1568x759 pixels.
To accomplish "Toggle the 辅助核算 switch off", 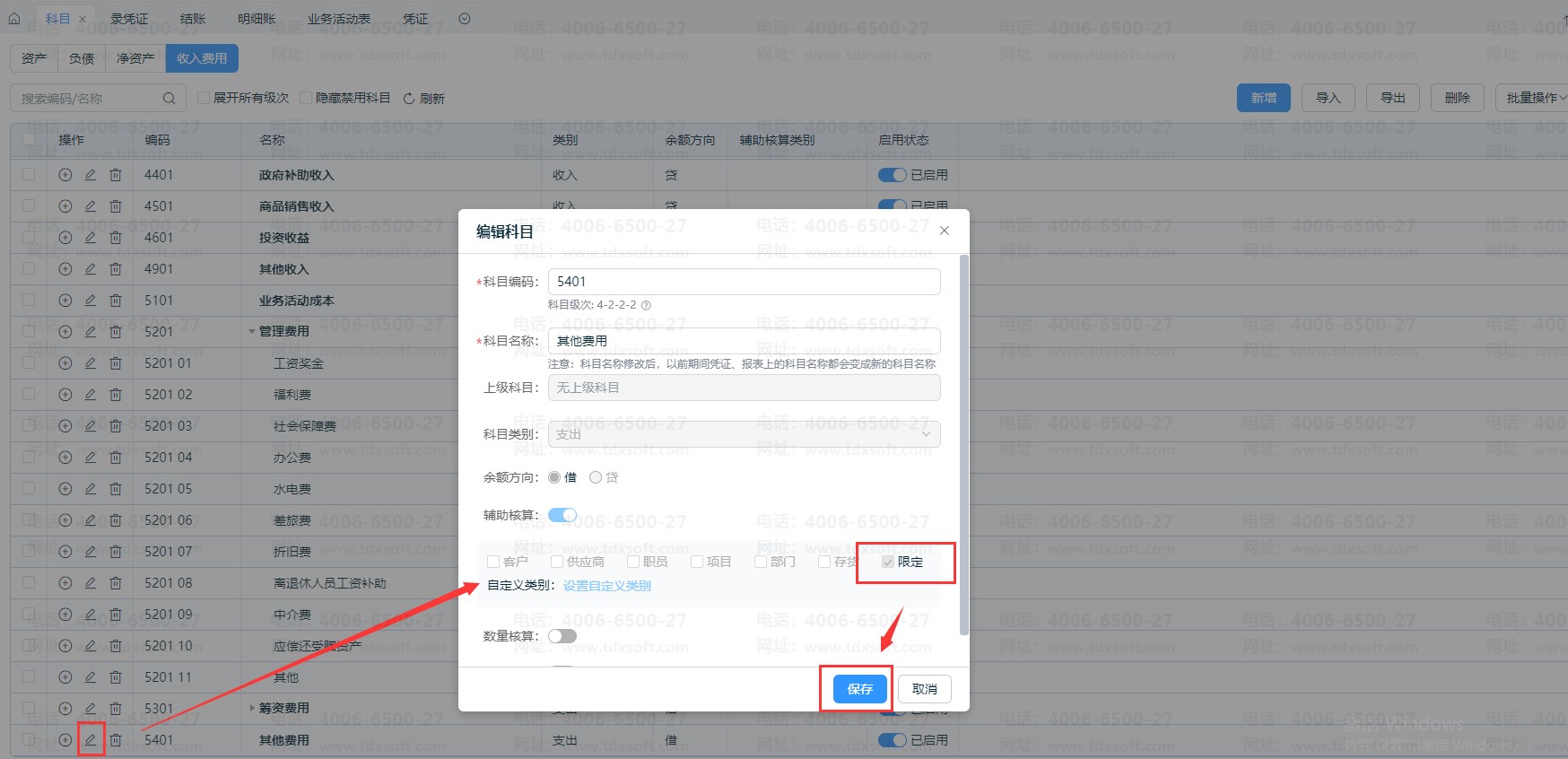I will [562, 515].
